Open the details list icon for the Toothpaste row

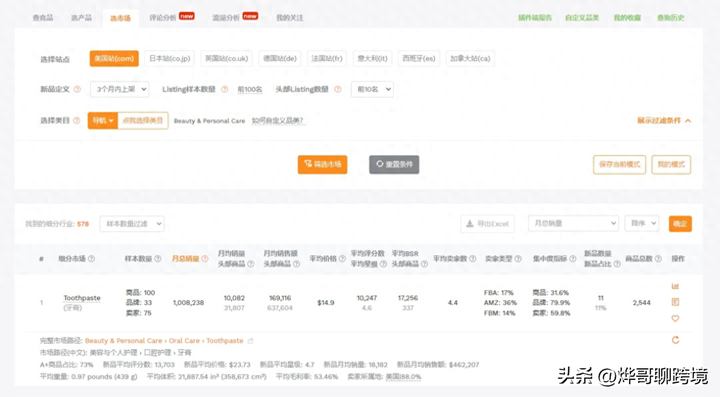675,302
